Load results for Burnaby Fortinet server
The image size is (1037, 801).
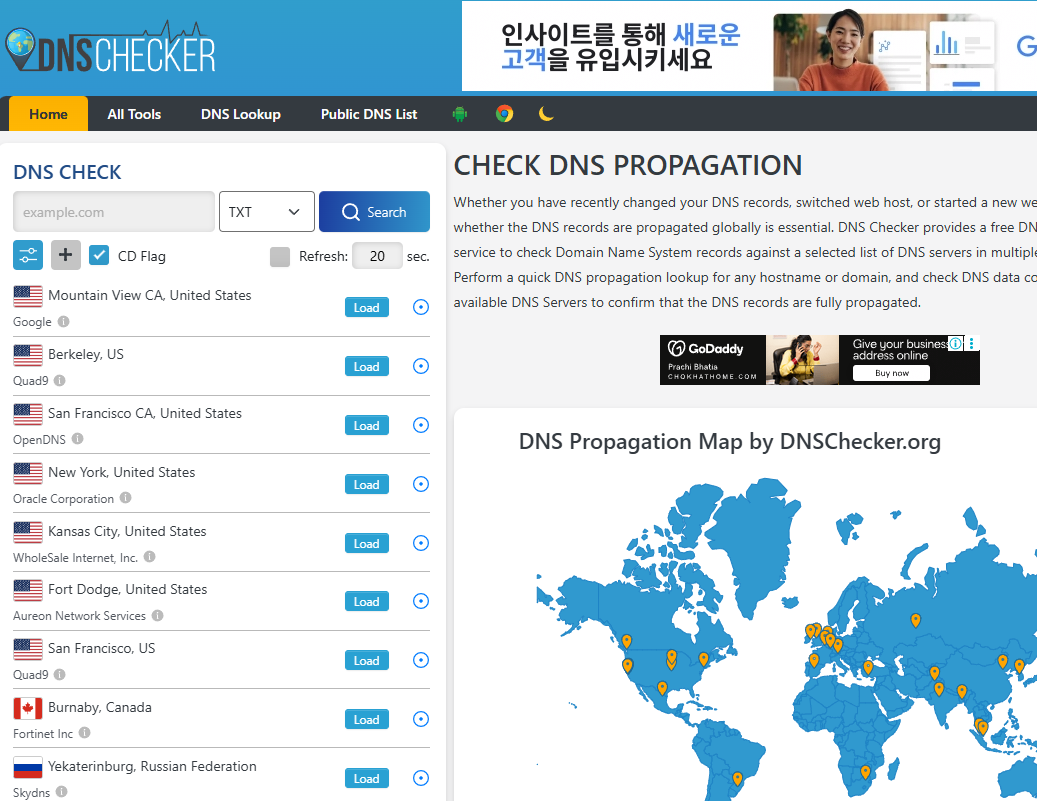(366, 719)
